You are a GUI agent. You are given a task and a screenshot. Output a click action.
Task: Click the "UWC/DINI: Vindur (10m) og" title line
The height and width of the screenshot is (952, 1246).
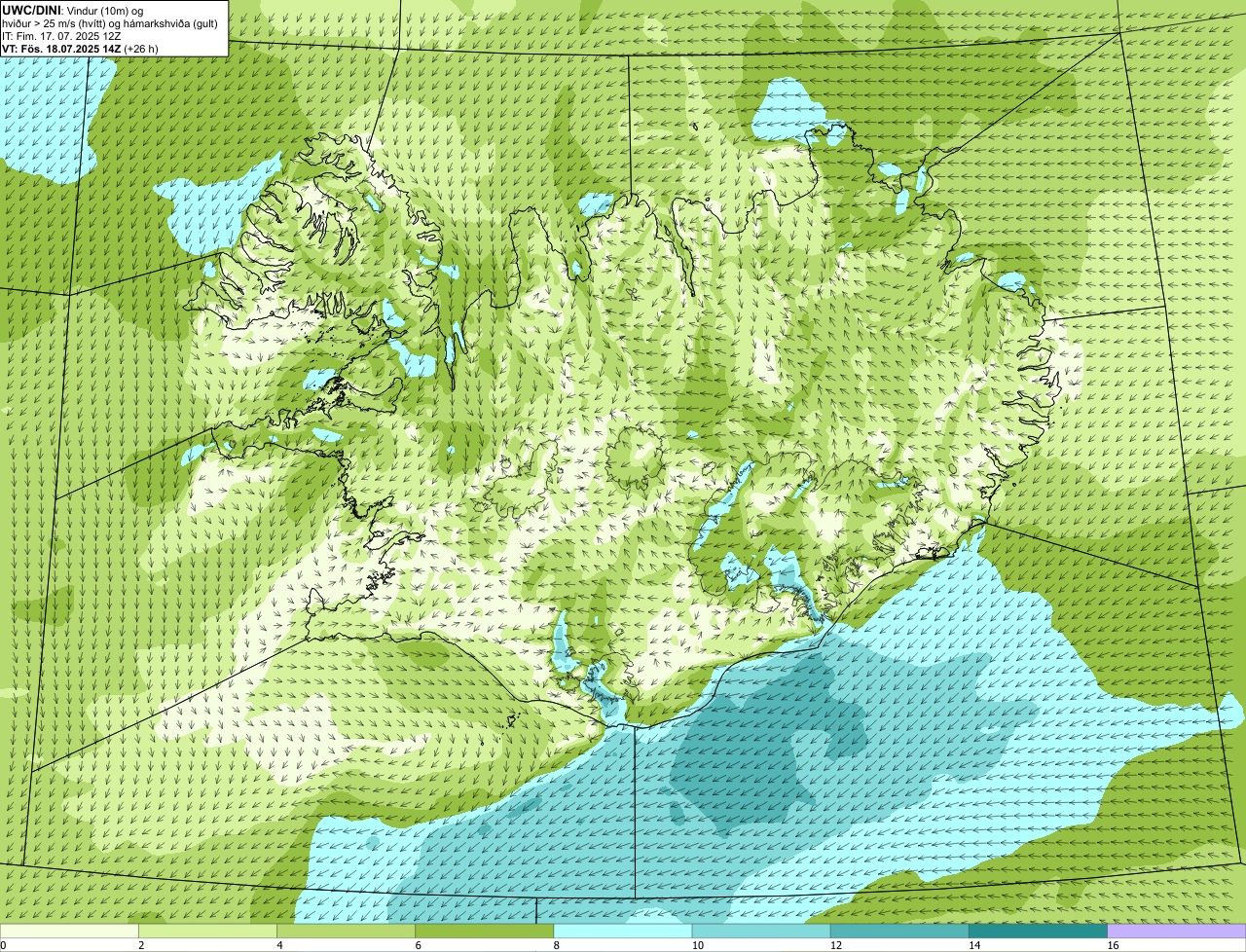coord(73,10)
